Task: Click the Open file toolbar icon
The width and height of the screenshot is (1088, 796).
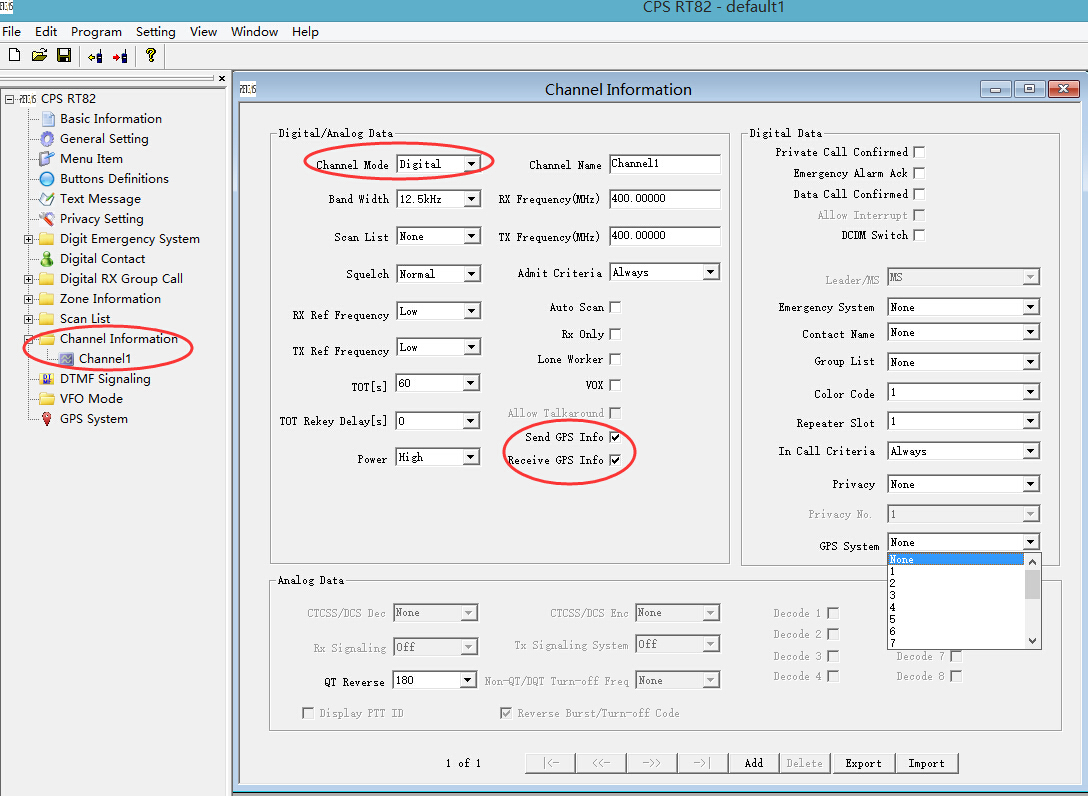Action: coord(39,55)
